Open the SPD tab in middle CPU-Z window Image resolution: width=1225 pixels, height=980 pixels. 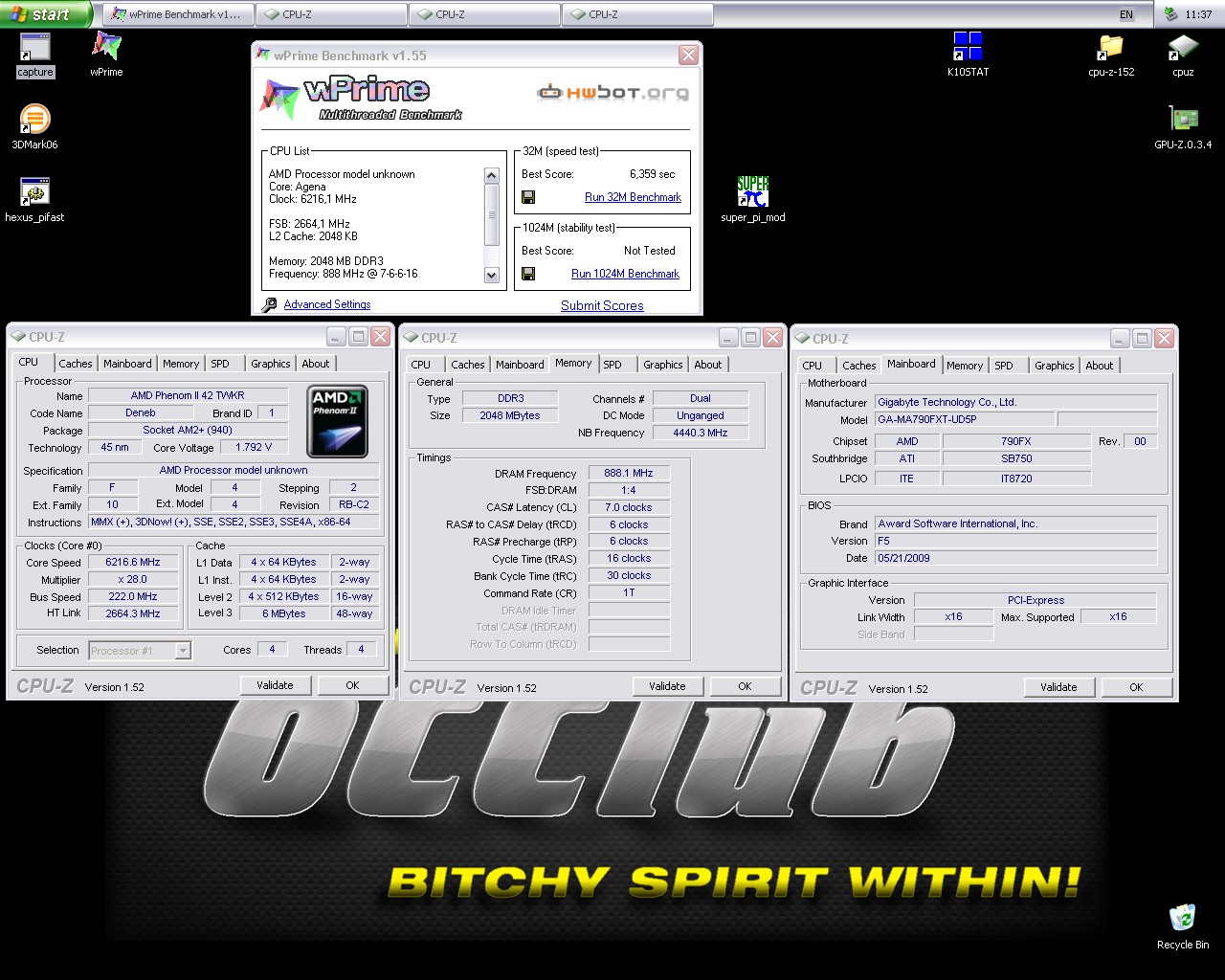[612, 365]
